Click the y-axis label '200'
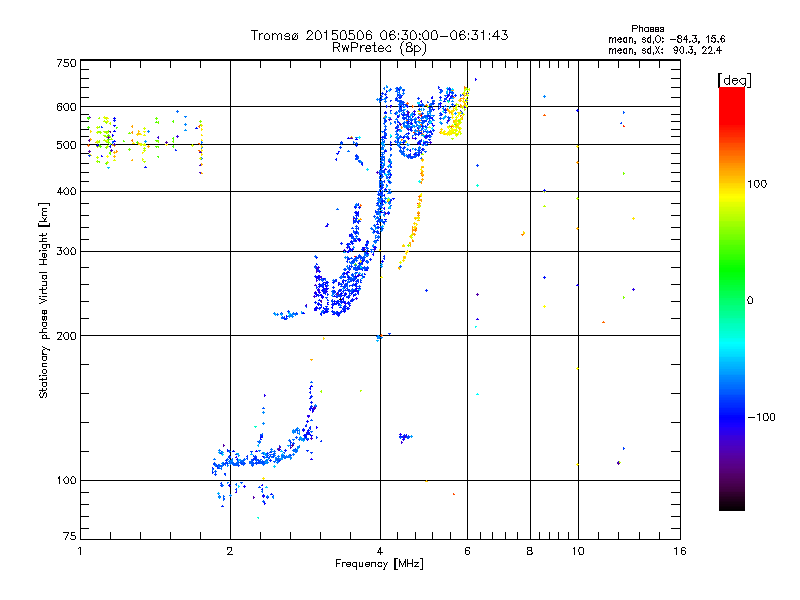The width and height of the screenshot is (800, 600). (67, 336)
